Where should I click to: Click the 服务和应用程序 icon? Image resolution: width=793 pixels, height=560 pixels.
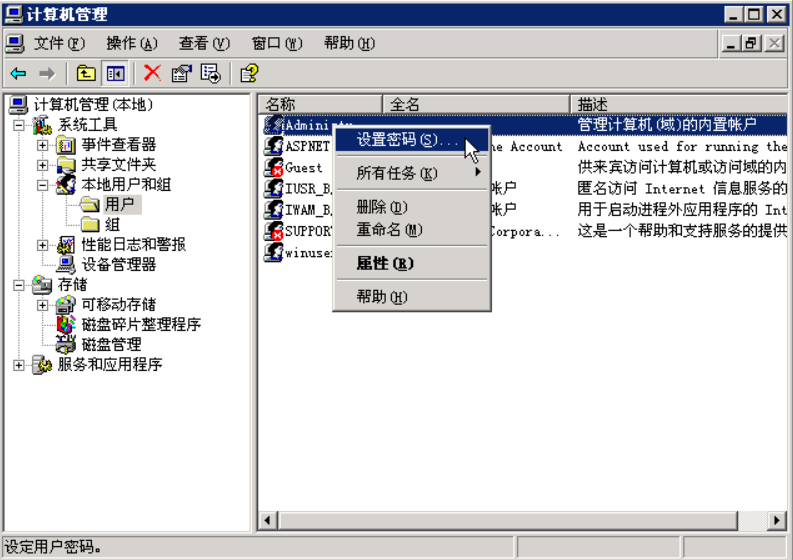[x=42, y=365]
